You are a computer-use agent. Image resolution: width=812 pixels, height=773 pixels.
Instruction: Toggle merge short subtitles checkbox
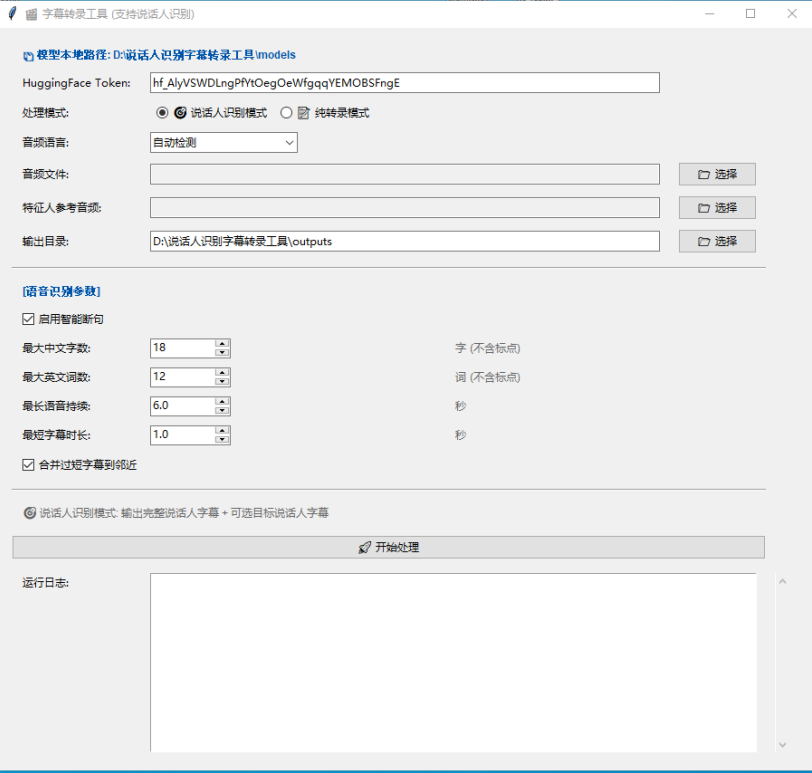pyautogui.click(x=28, y=465)
